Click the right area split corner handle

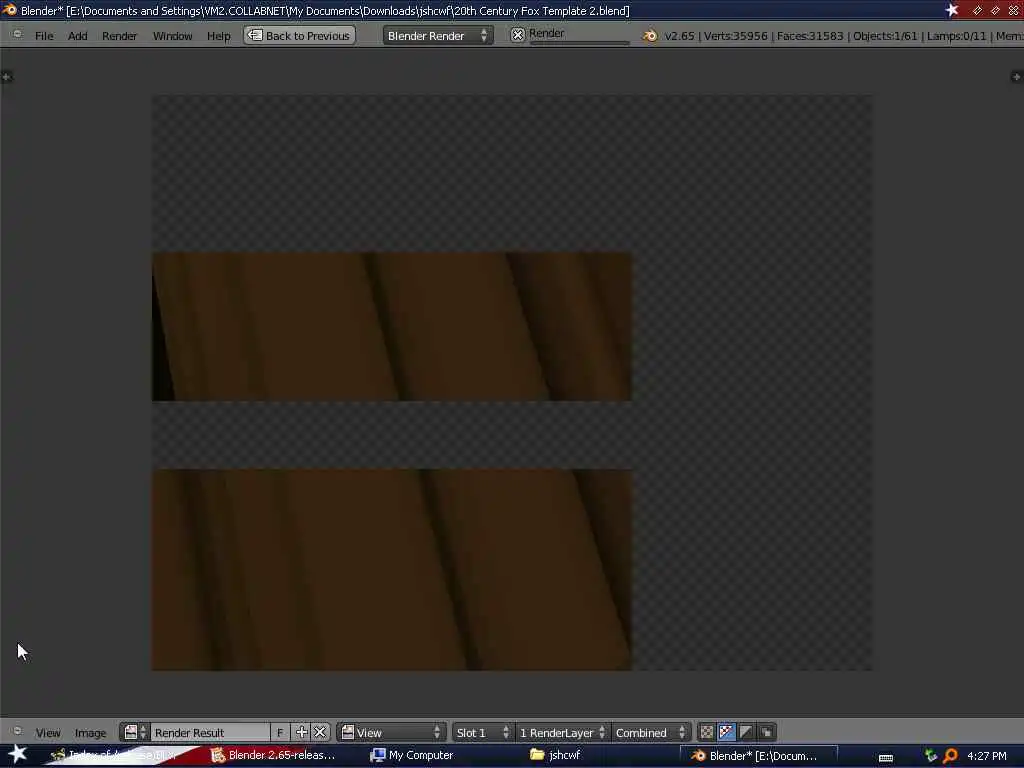pos(1017,77)
